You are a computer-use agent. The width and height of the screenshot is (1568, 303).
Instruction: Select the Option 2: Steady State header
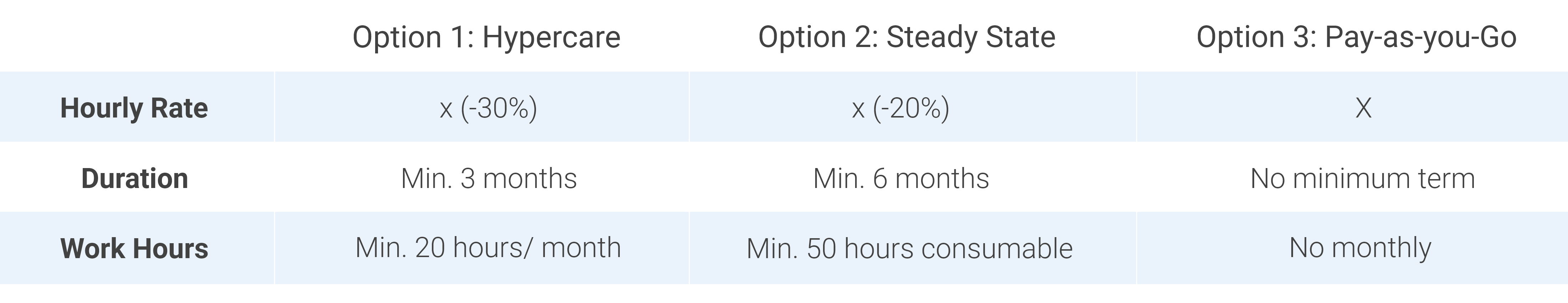pyautogui.click(x=906, y=37)
